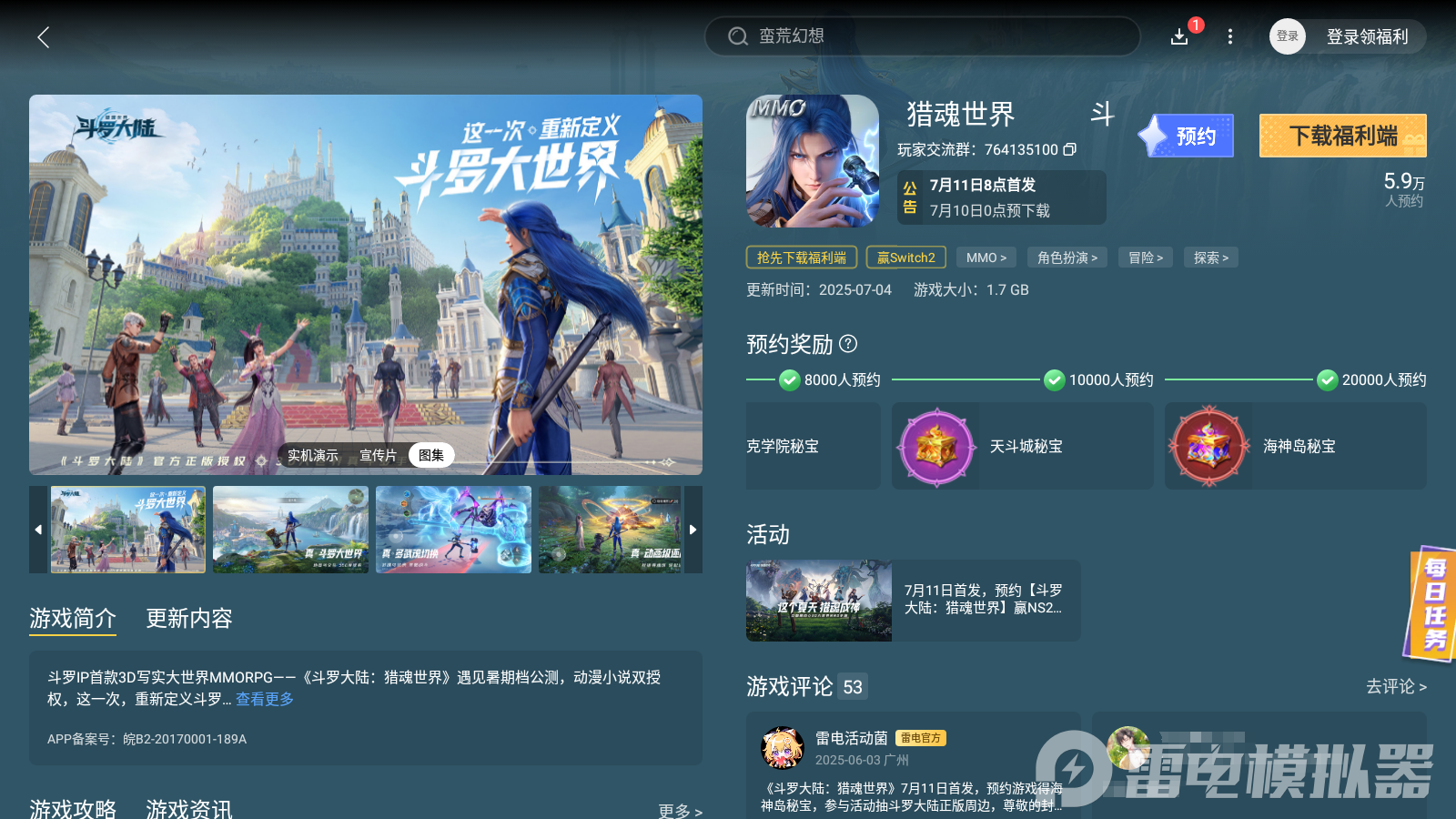Switch to the 图集 tab
The height and width of the screenshot is (819, 1456).
tap(431, 455)
